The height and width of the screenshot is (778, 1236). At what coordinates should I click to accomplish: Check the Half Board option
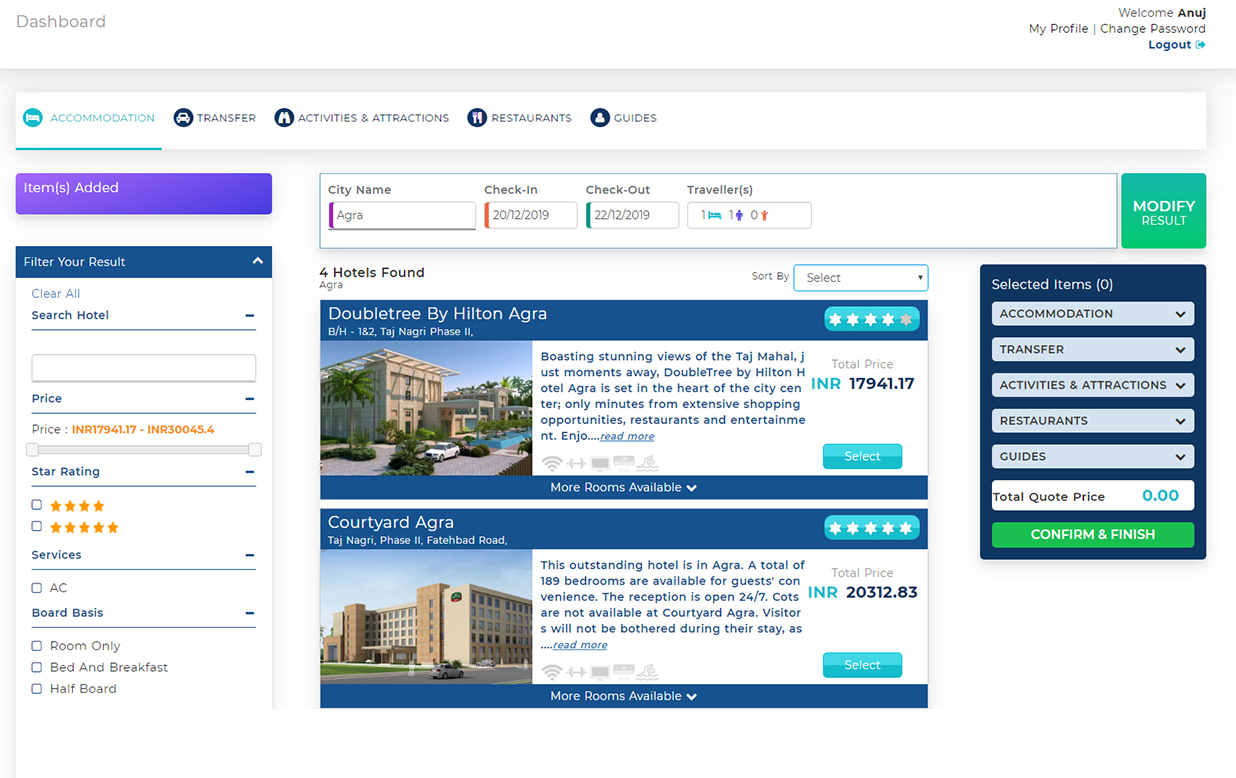point(37,688)
